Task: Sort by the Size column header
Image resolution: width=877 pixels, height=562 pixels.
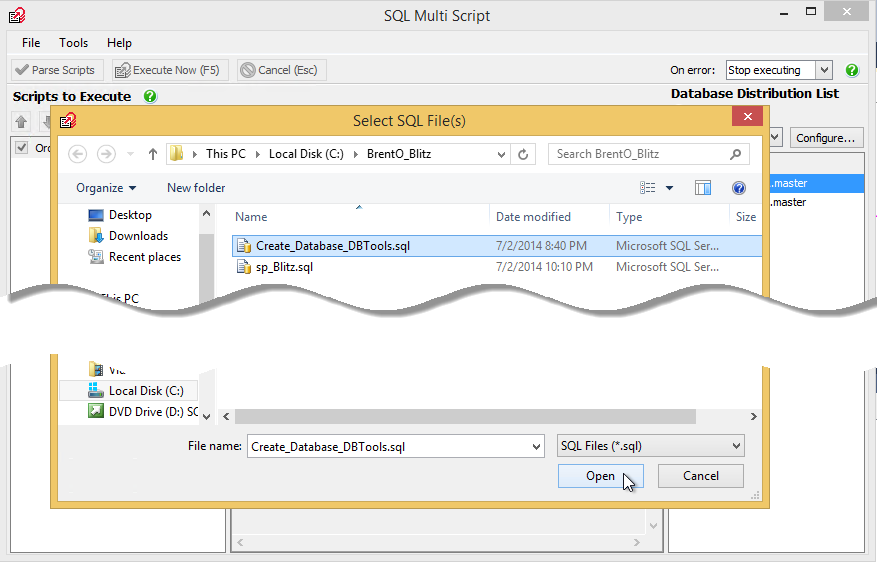Action: (x=746, y=217)
